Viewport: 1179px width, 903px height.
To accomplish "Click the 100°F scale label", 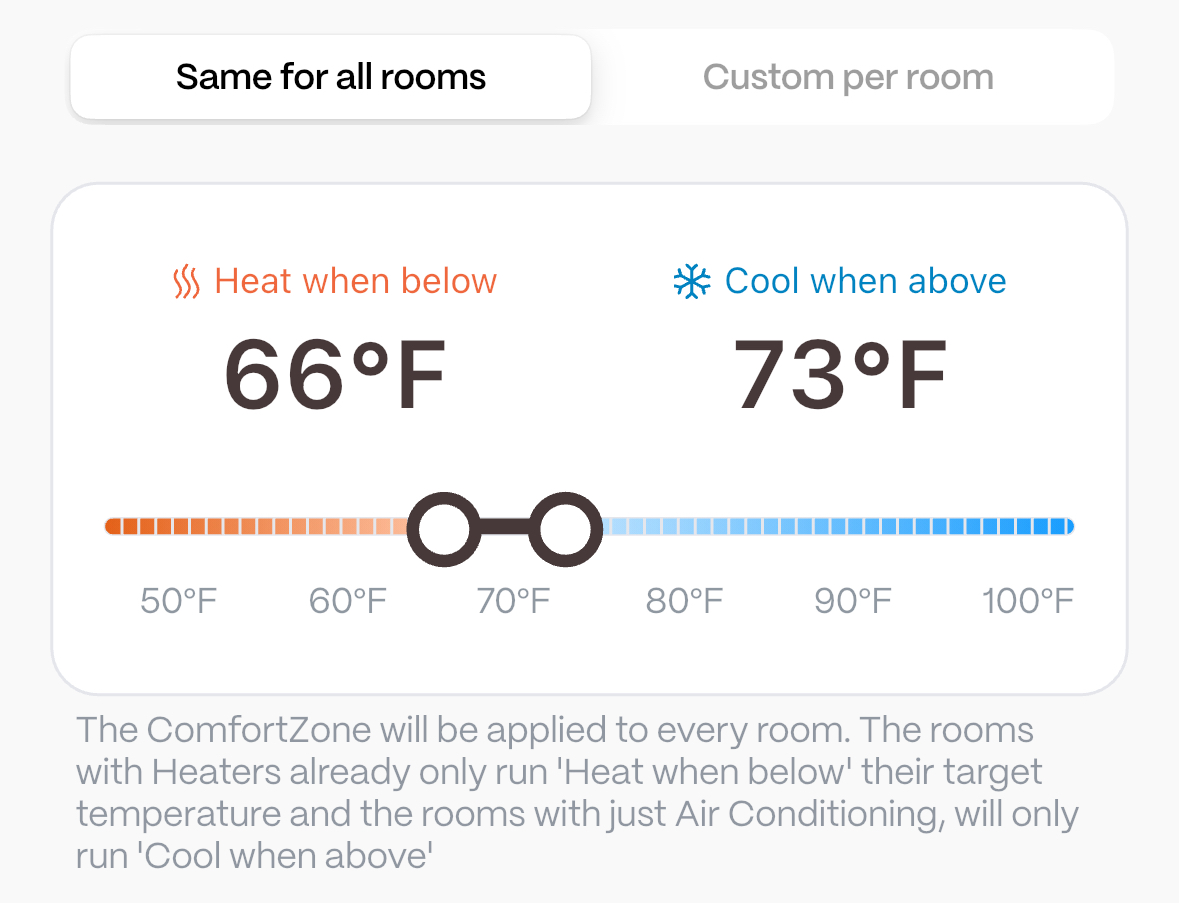I will pyautogui.click(x=1028, y=602).
